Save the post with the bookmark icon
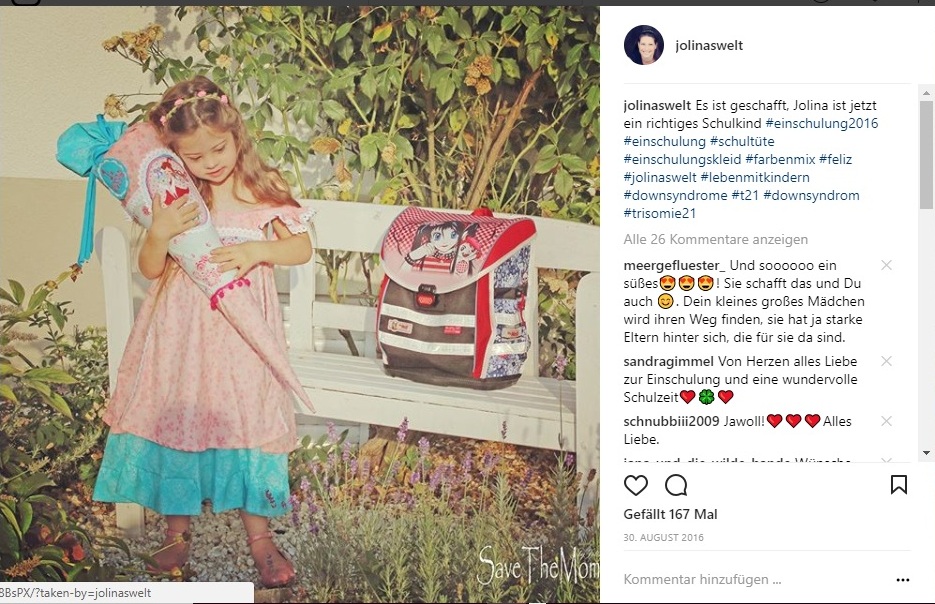 (899, 485)
